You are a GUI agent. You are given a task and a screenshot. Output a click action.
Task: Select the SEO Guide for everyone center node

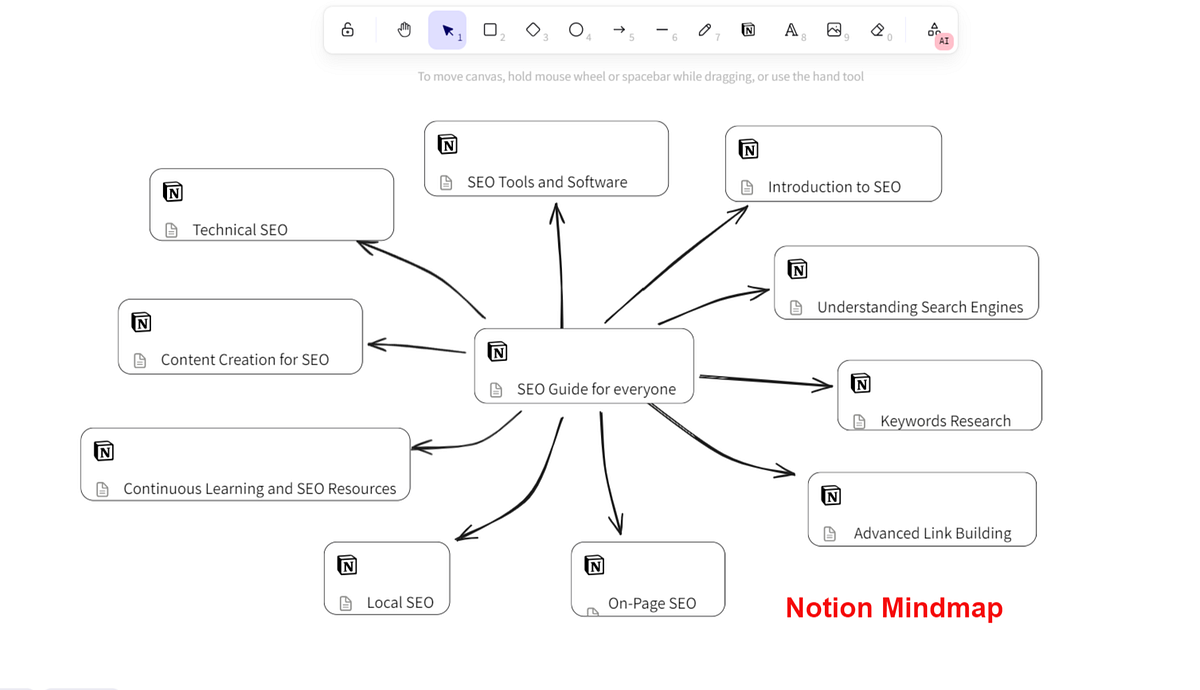pyautogui.click(x=583, y=365)
